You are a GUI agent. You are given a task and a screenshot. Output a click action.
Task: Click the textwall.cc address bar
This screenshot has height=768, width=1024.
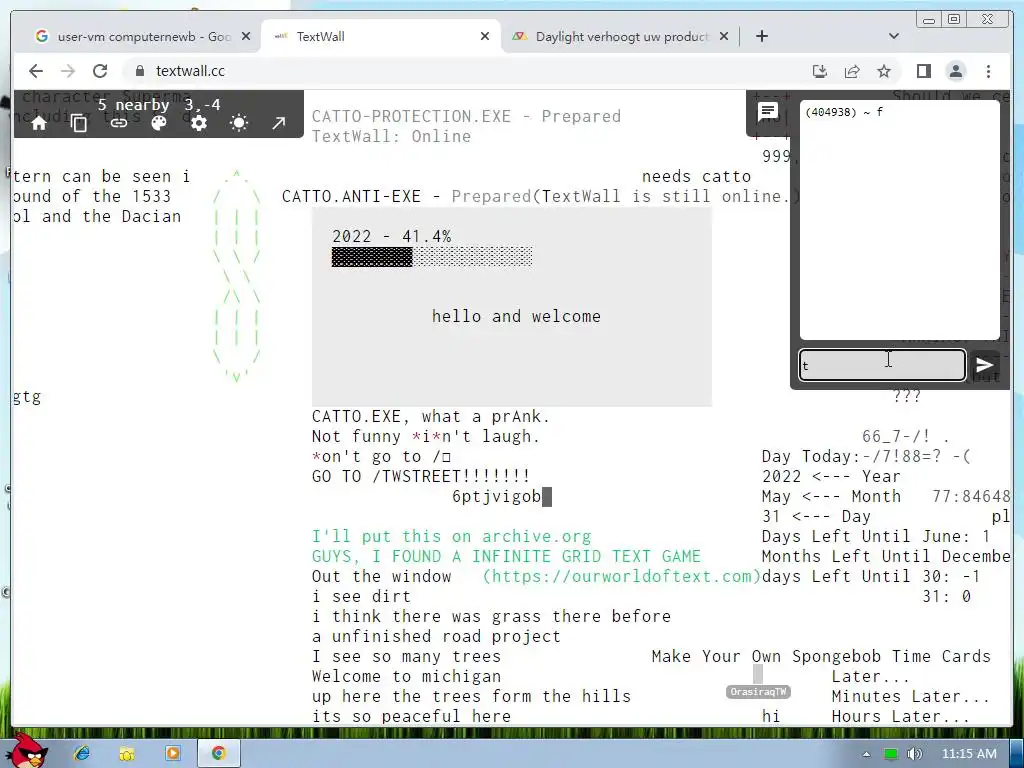[457, 71]
